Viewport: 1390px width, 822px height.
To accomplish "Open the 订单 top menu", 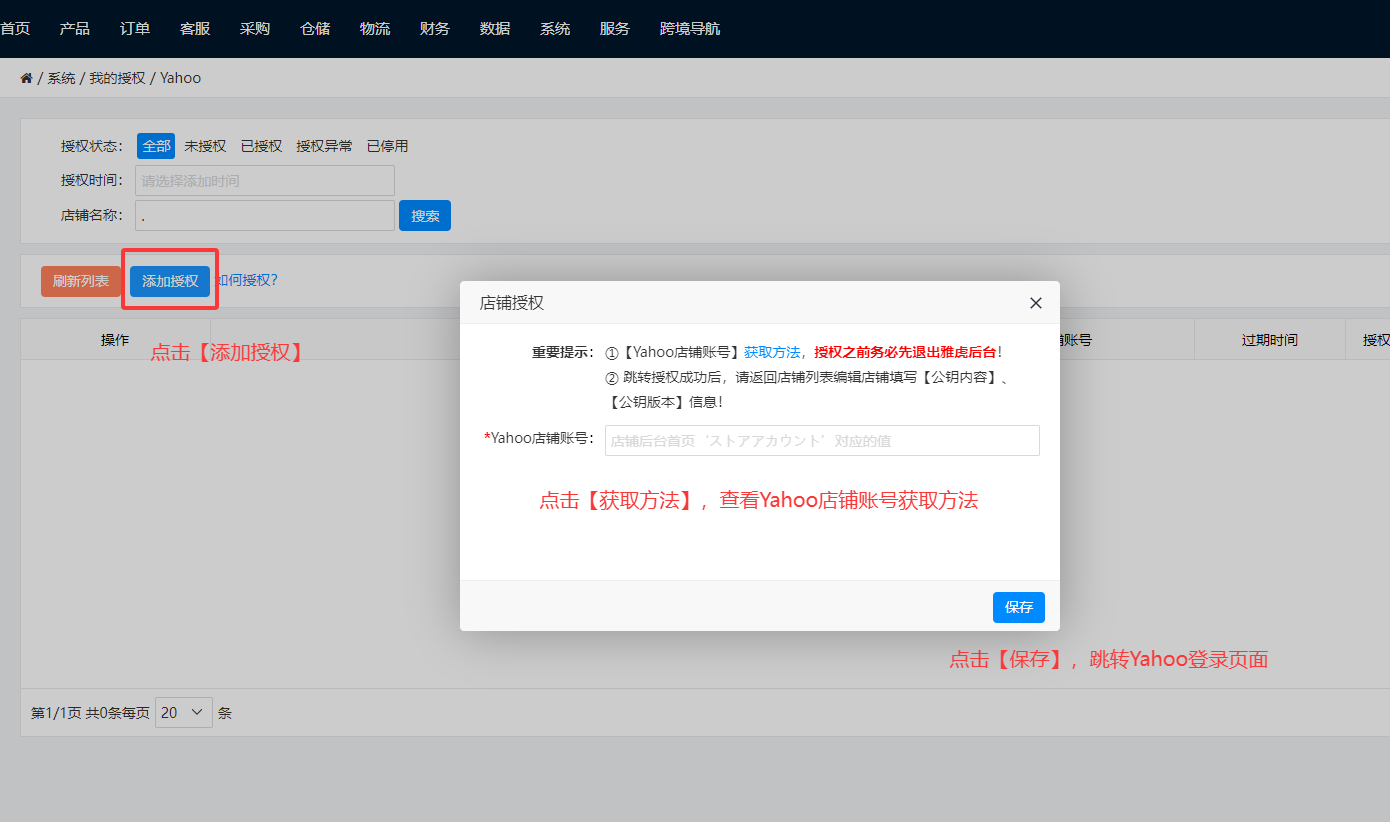I will (135, 29).
